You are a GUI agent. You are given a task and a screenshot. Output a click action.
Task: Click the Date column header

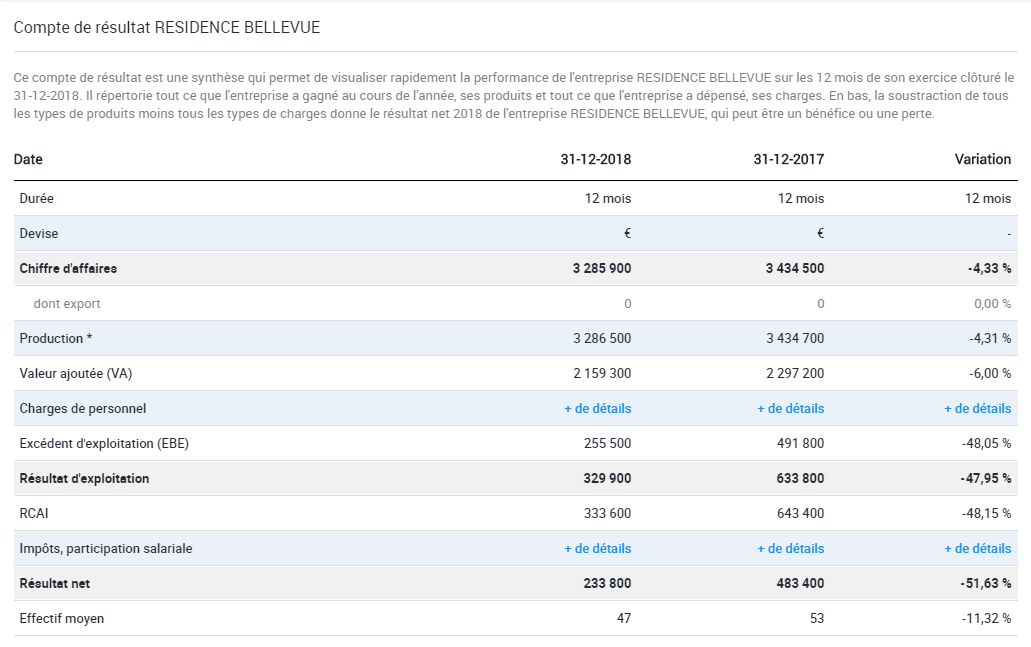pos(28,159)
